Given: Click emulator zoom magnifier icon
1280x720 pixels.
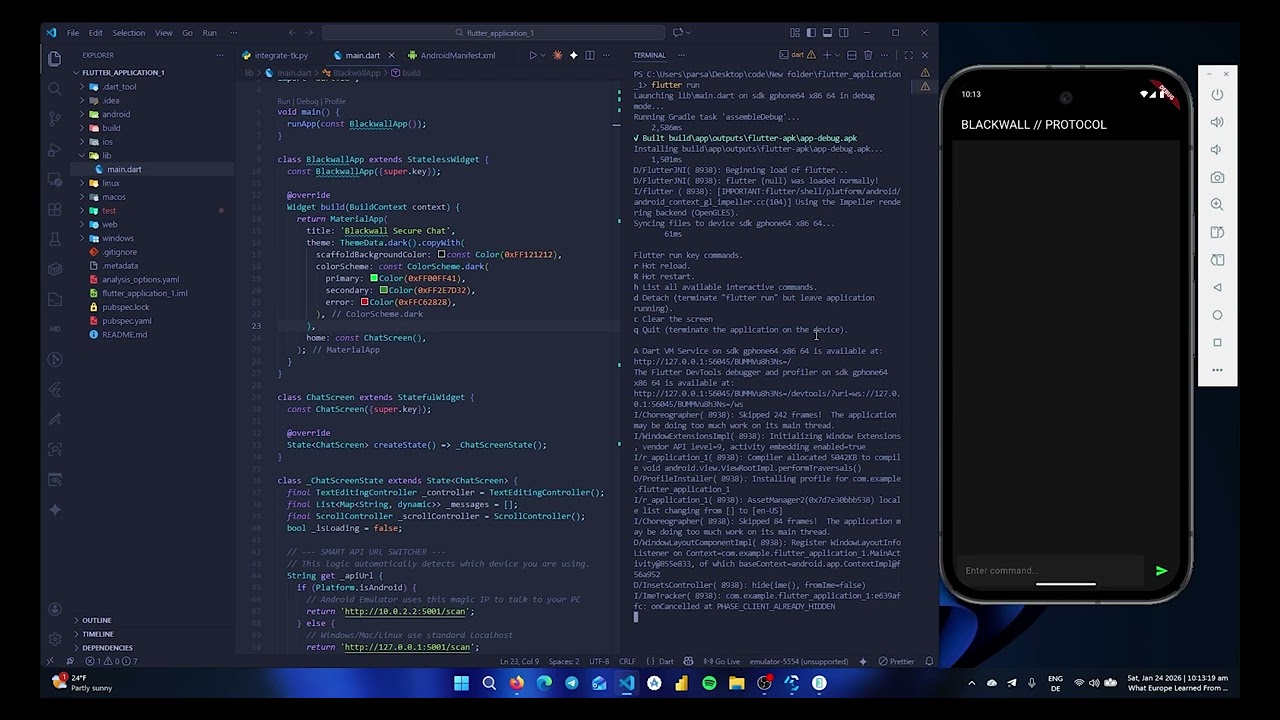Looking at the screenshot, I should (x=1217, y=204).
